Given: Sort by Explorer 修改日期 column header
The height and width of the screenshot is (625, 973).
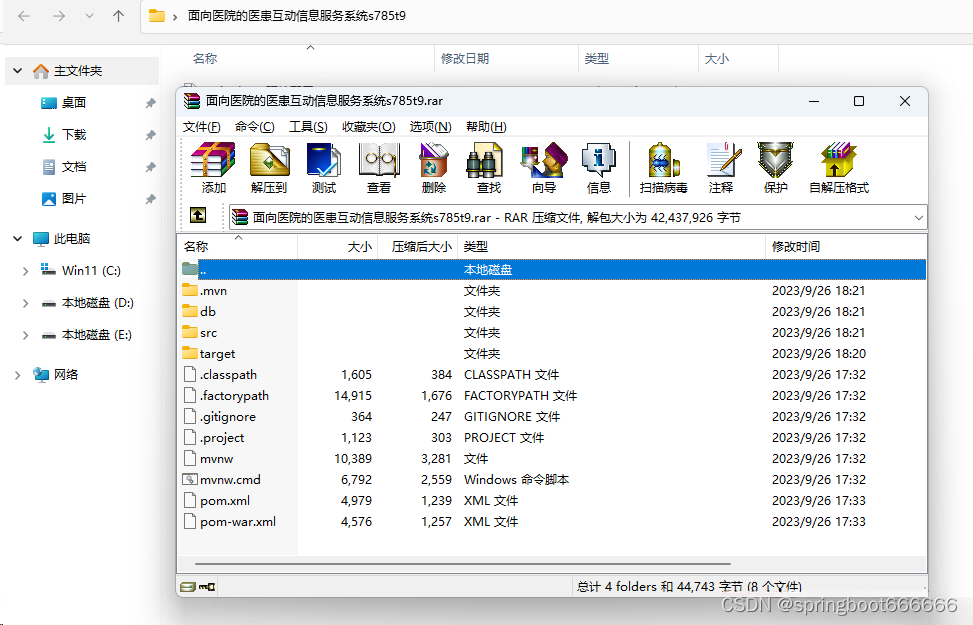Looking at the screenshot, I should (506, 59).
